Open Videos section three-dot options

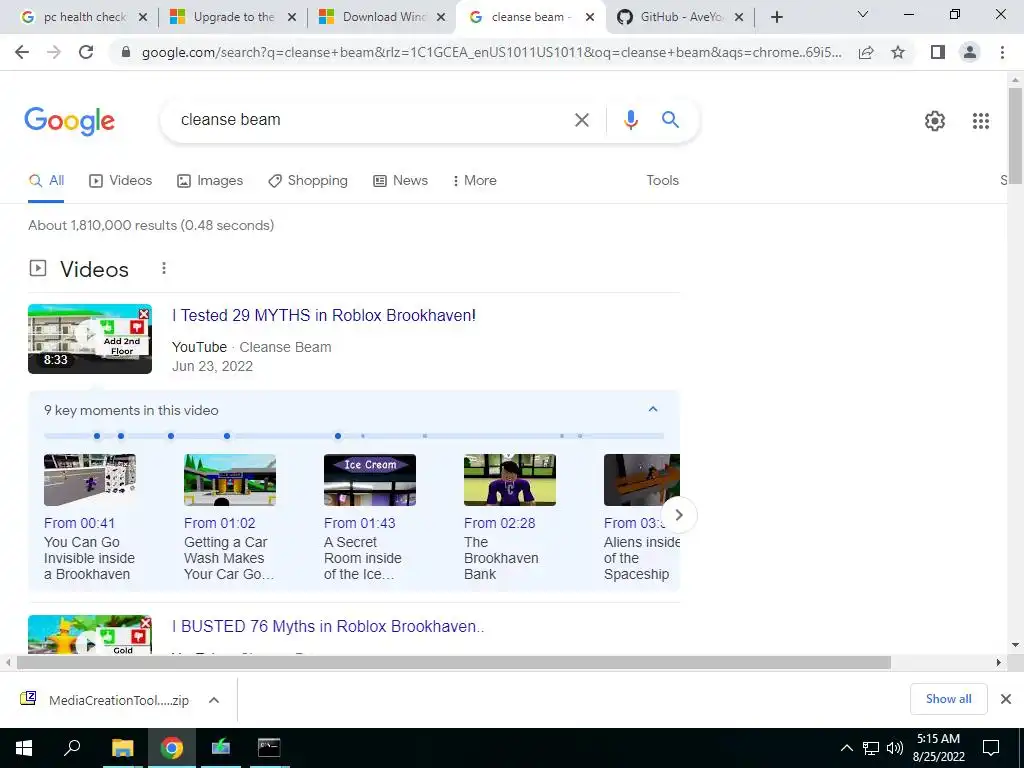point(164,268)
